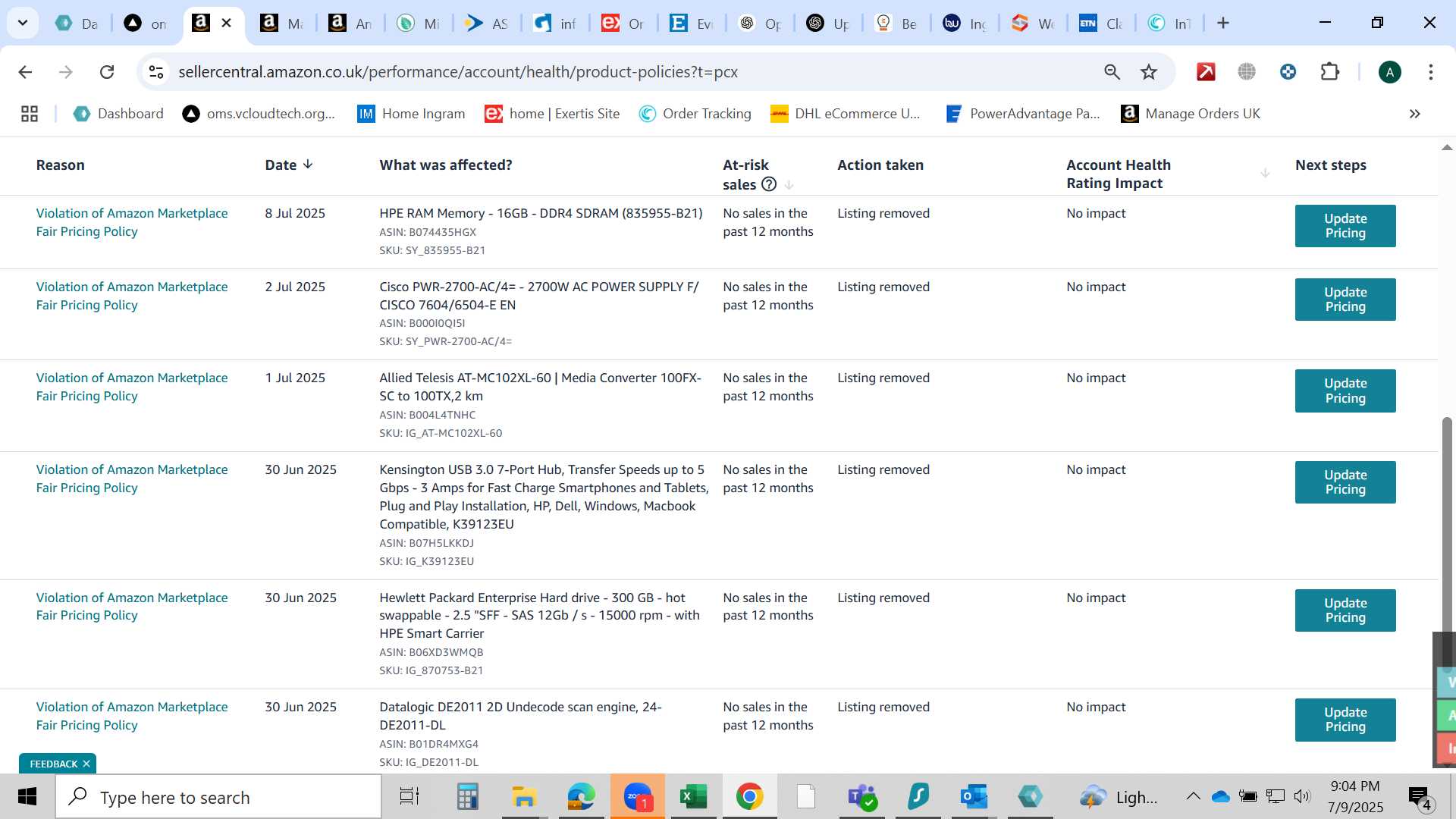Switch to the 'Ev' tab
Image resolution: width=1456 pixels, height=819 pixels.
pyautogui.click(x=692, y=24)
